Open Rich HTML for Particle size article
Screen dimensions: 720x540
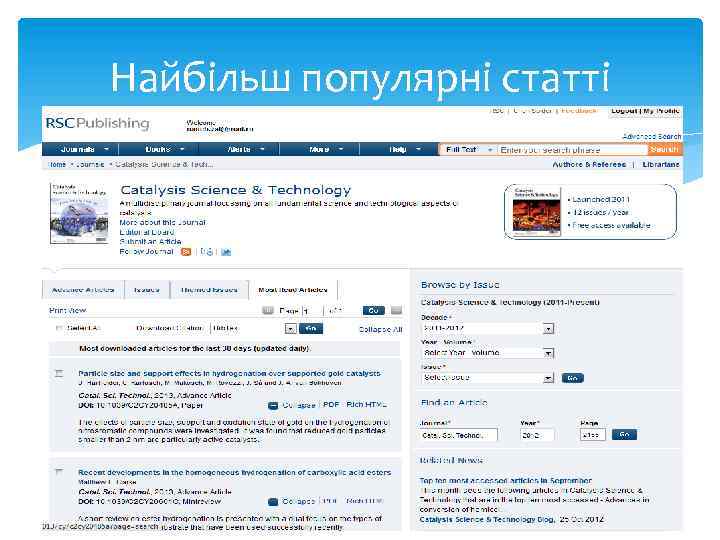click(x=366, y=405)
